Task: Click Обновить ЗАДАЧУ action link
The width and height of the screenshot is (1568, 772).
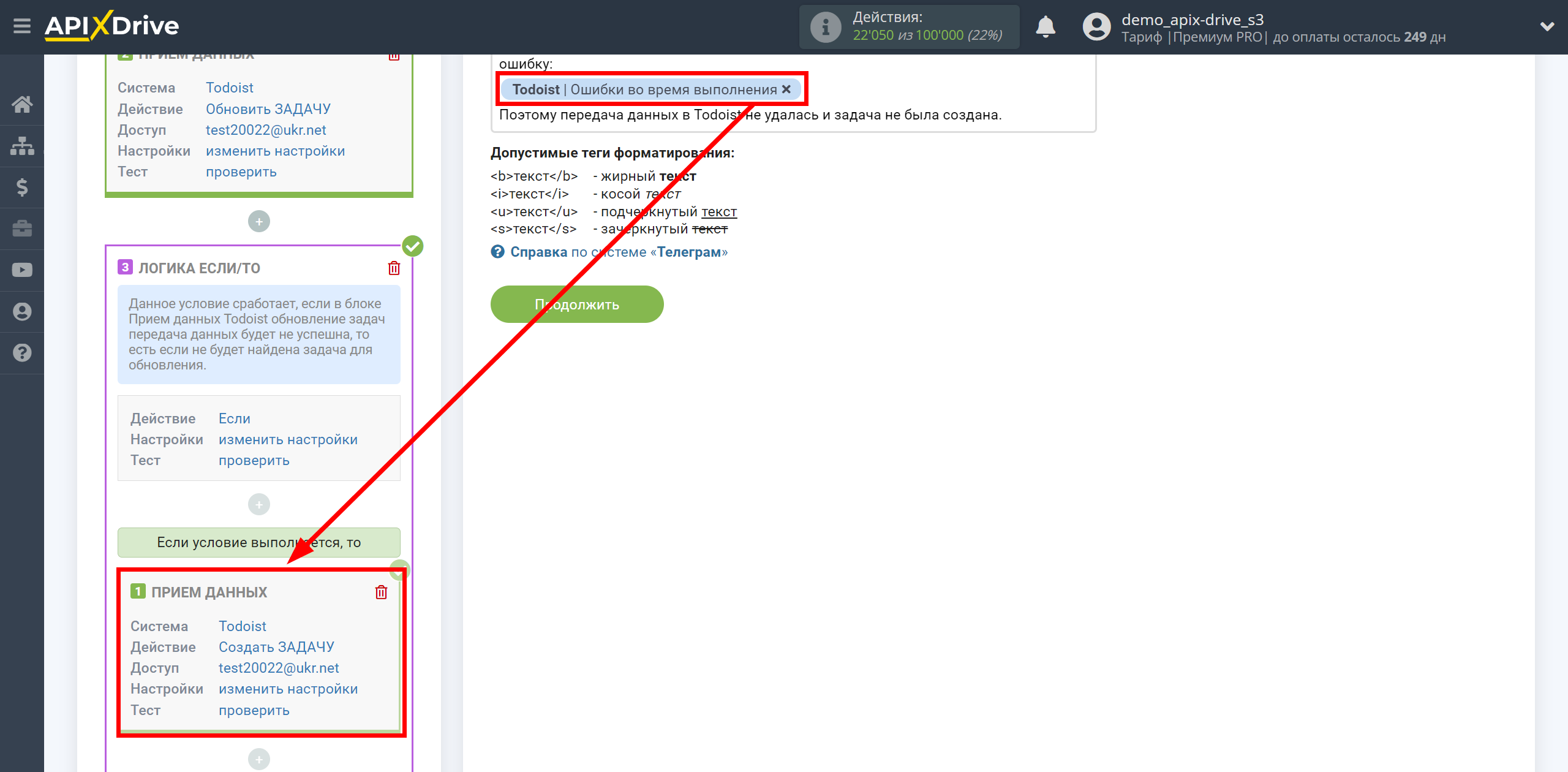Action: point(268,108)
